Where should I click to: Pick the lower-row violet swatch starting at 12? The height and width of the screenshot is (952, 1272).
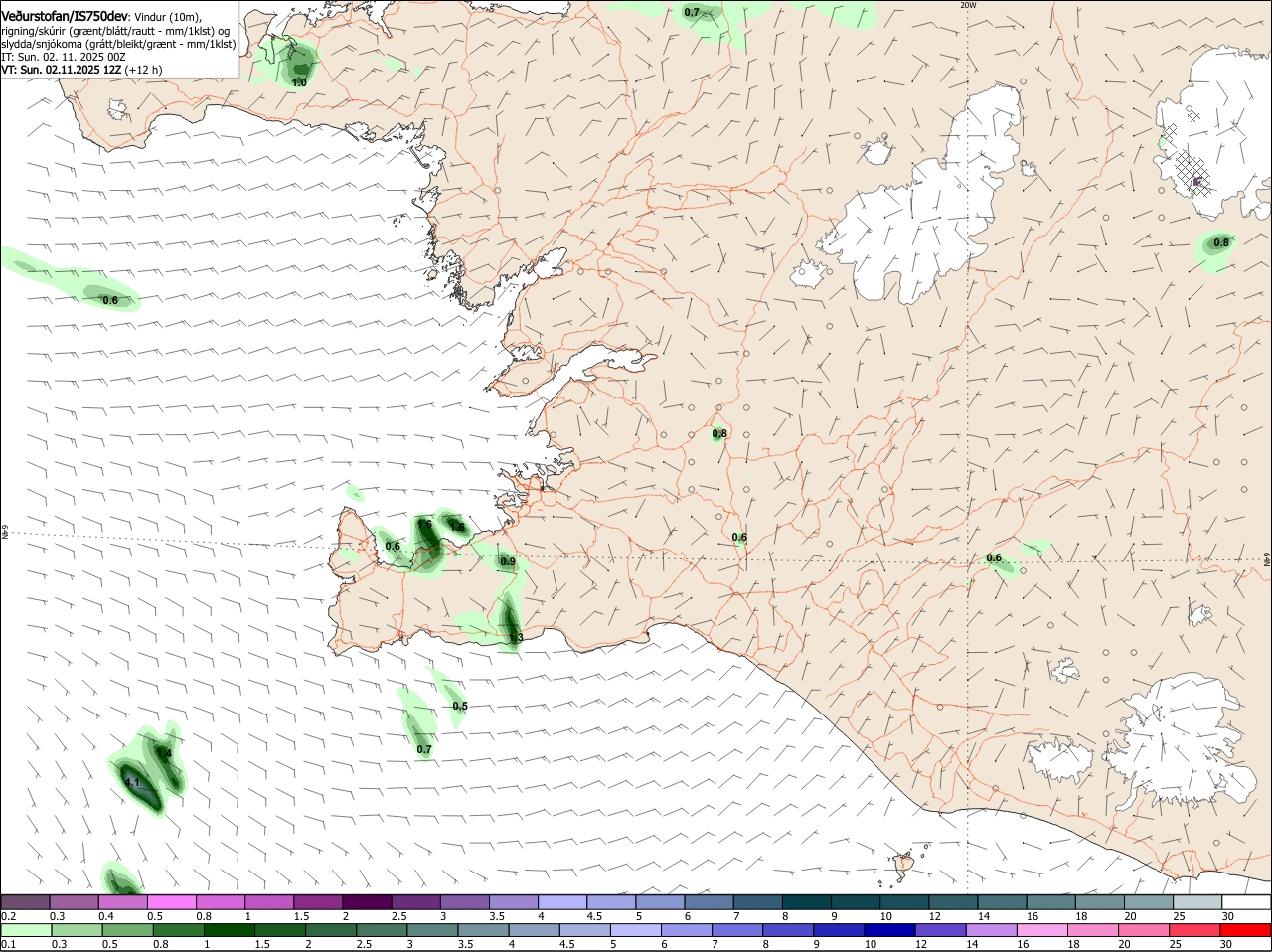(941, 930)
